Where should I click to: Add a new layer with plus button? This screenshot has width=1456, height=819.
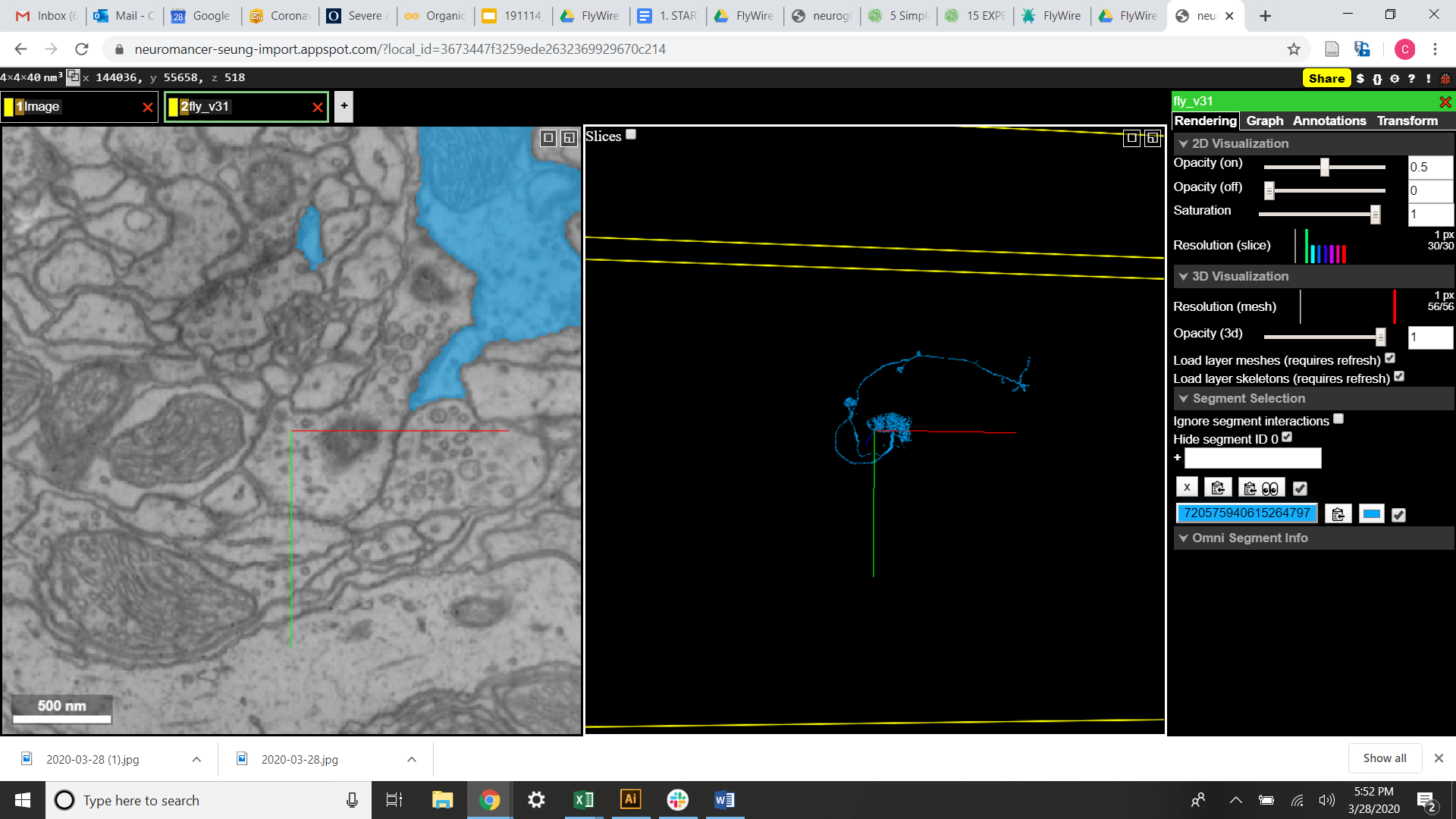[344, 106]
